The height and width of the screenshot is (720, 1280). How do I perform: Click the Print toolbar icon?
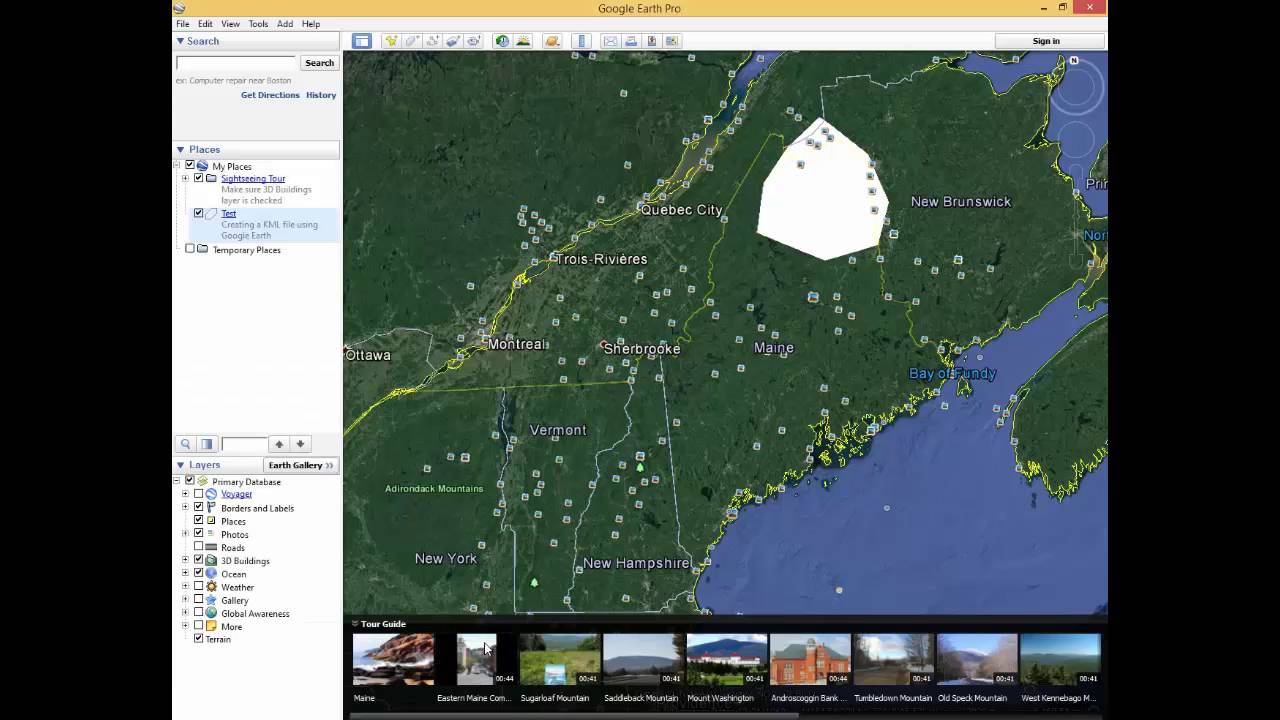coord(631,41)
